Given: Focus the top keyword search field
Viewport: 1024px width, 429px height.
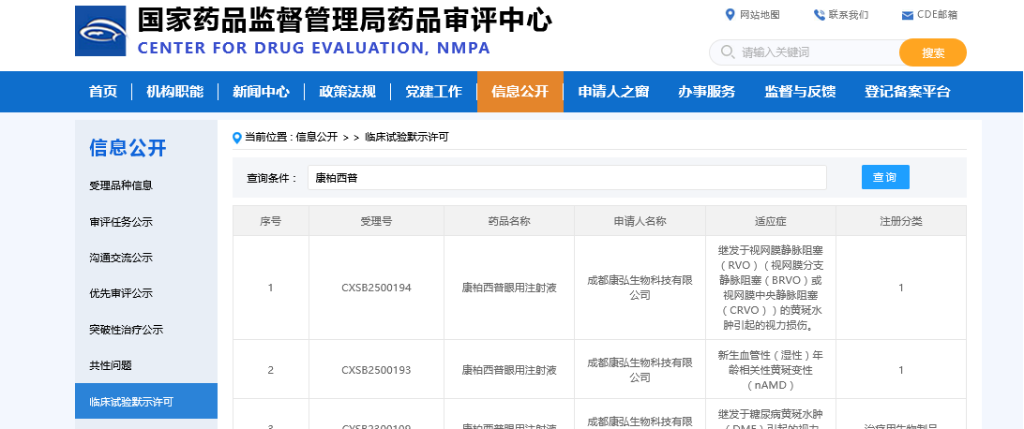Looking at the screenshot, I should [815, 52].
